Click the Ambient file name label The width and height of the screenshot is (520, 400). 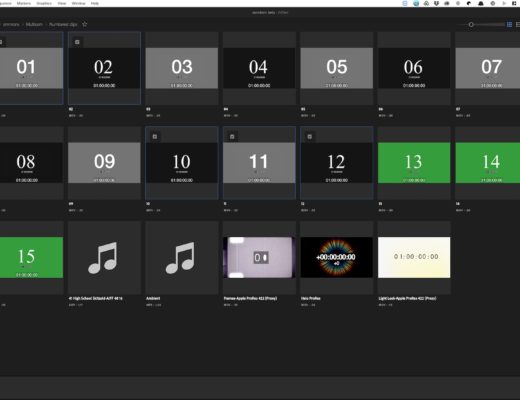click(x=153, y=298)
